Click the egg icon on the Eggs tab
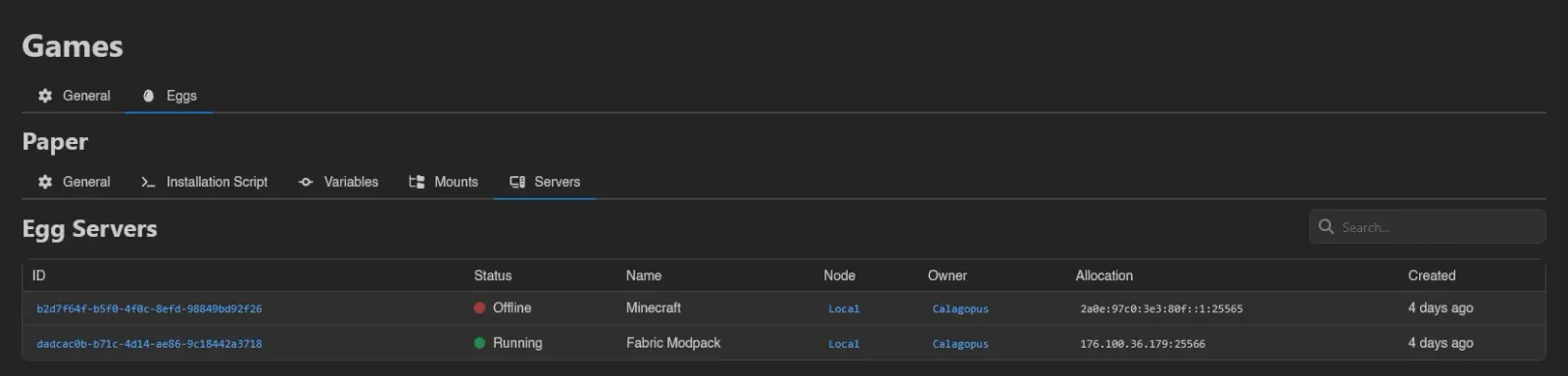 tap(149, 96)
